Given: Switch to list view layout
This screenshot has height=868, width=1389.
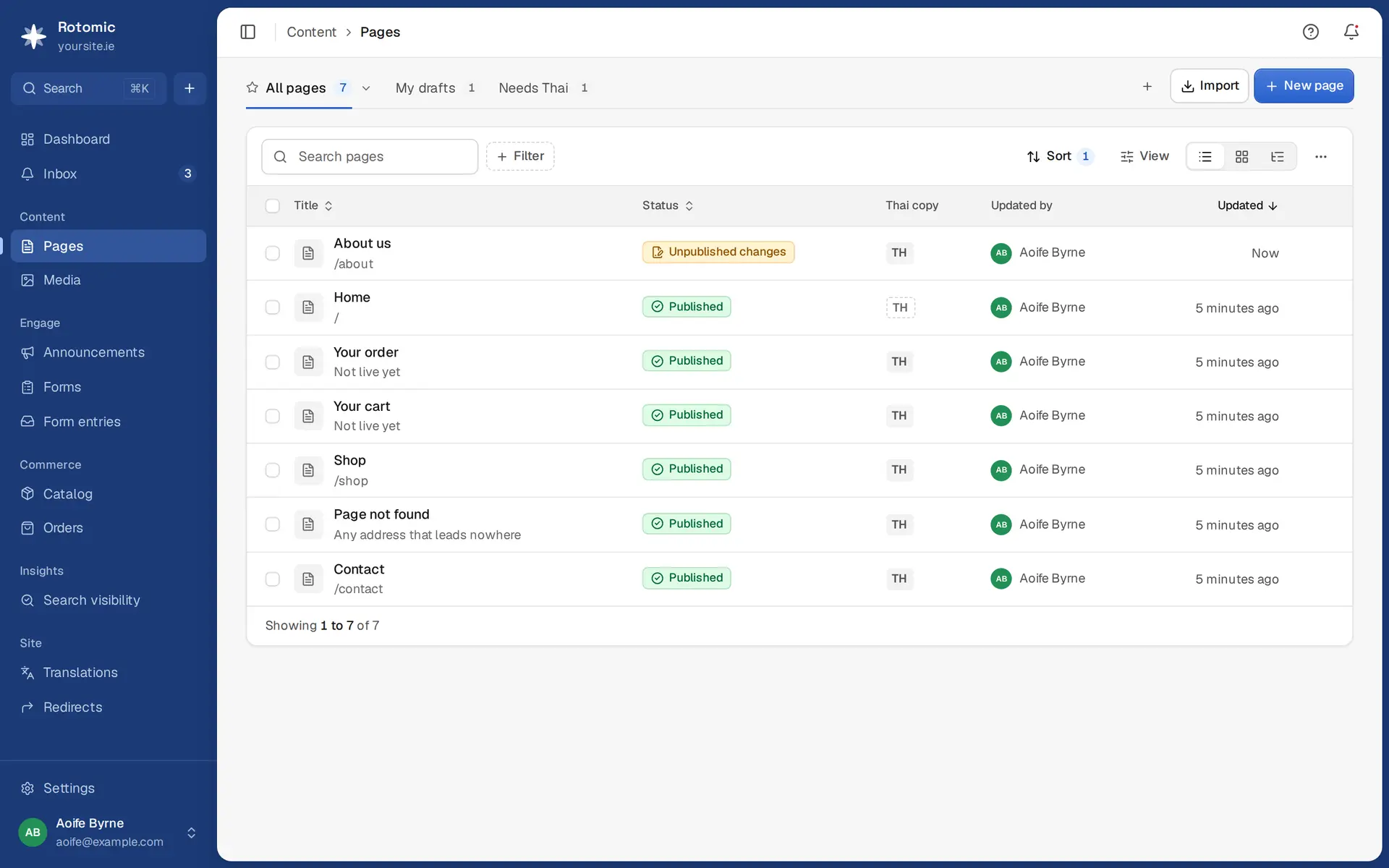Looking at the screenshot, I should [1205, 157].
